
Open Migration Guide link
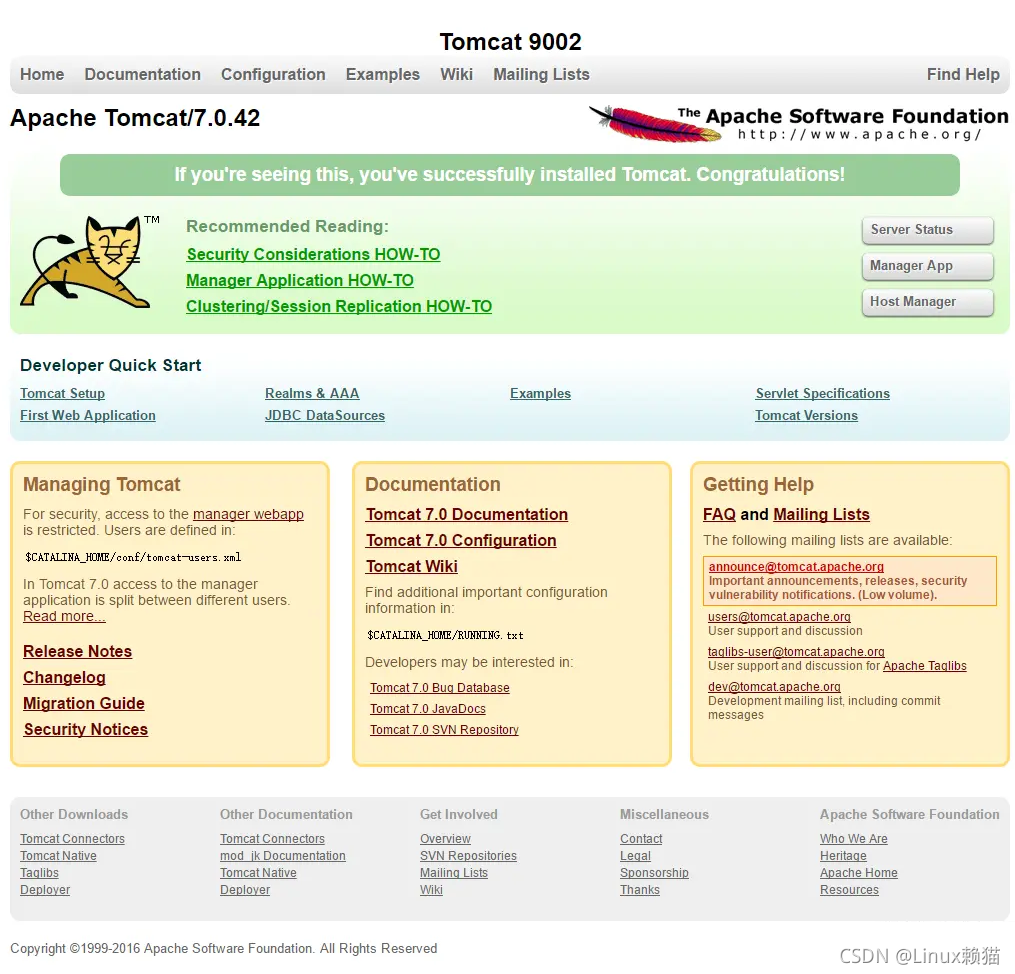(x=84, y=703)
